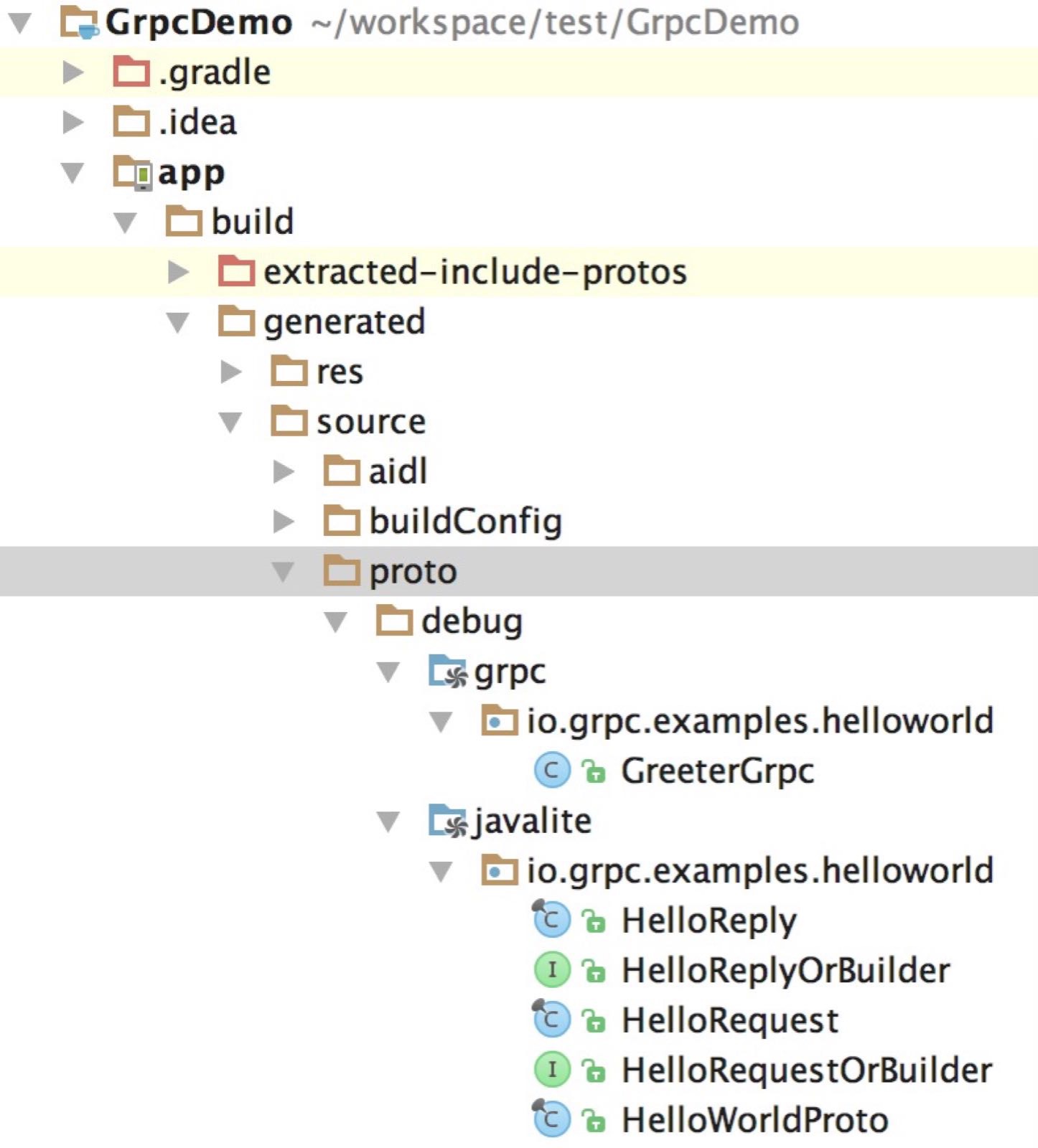Click the HelloWorldProto class icon
This screenshot has width=1038, height=1148.
coord(551,1119)
